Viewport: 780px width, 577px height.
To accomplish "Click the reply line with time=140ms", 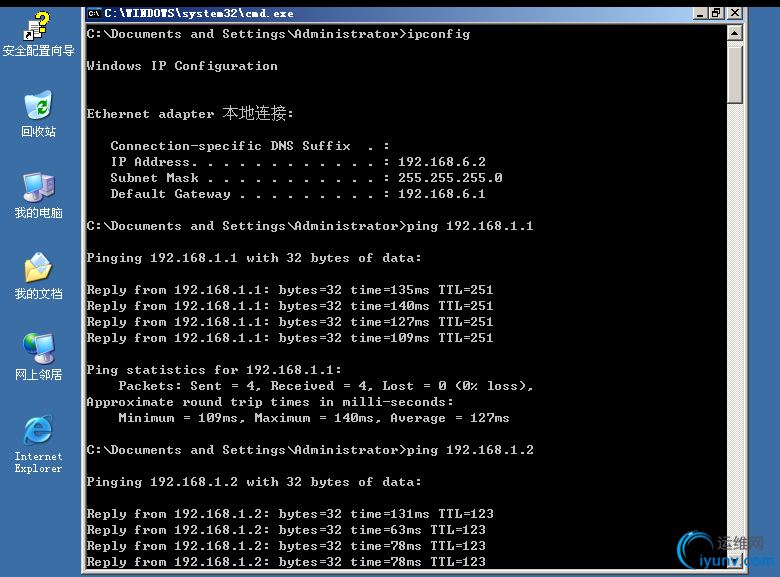I will 290,305.
